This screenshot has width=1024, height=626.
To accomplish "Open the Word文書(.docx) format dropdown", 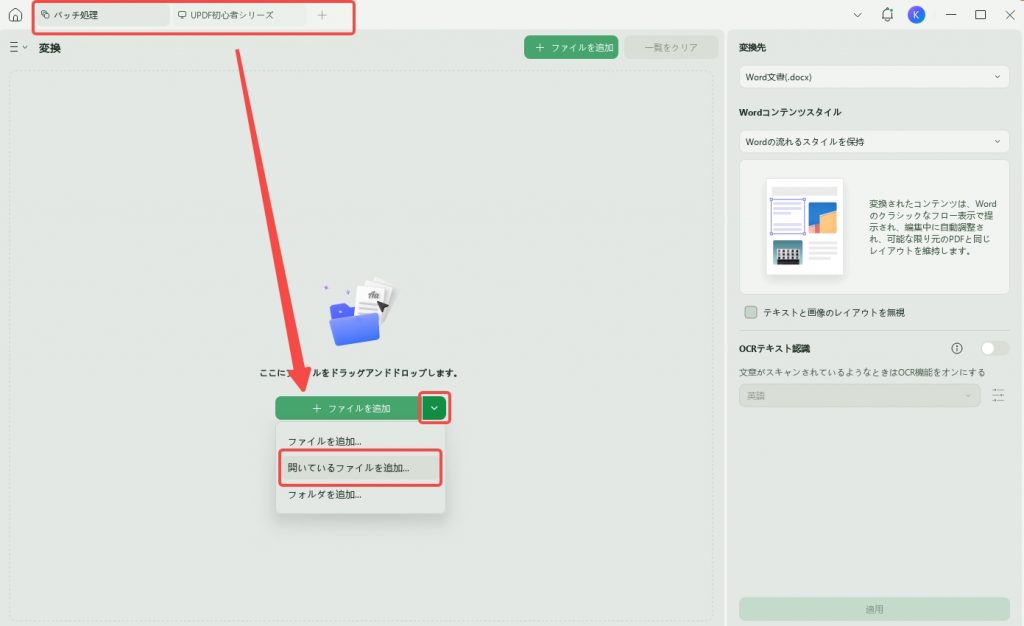I will click(x=874, y=77).
